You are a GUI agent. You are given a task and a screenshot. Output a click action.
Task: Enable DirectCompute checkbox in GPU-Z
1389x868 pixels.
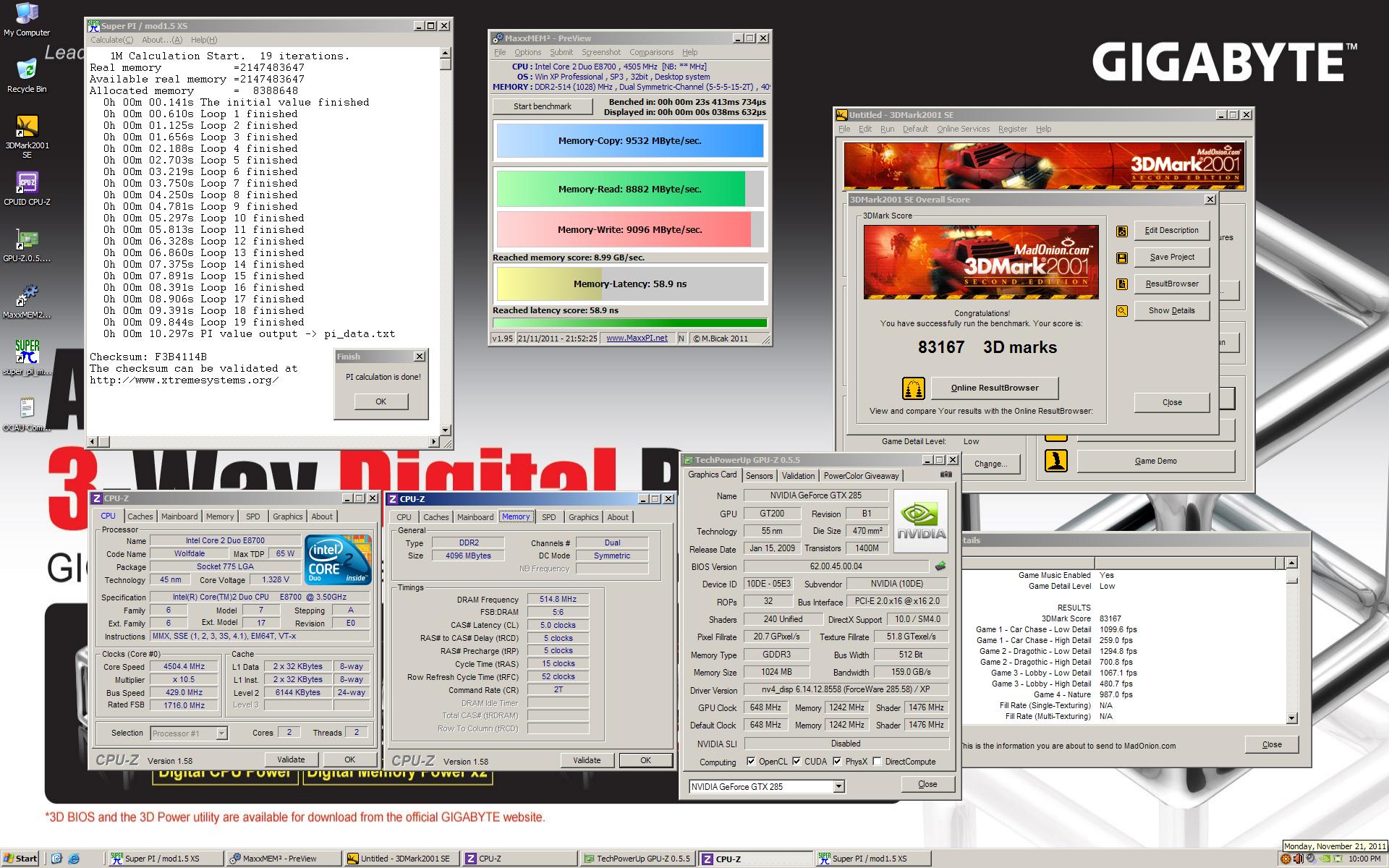[877, 762]
